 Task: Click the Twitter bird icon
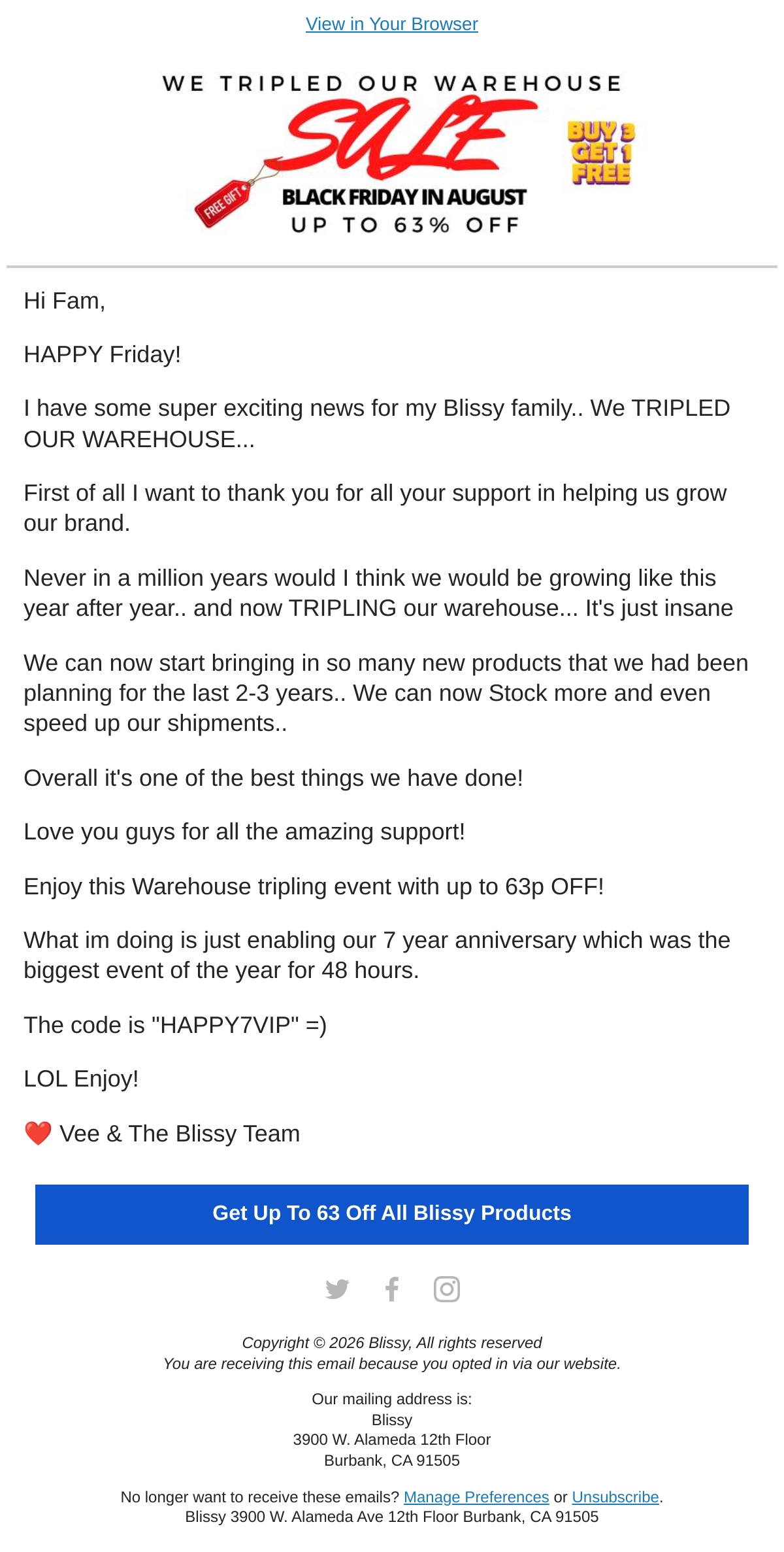pos(337,1289)
